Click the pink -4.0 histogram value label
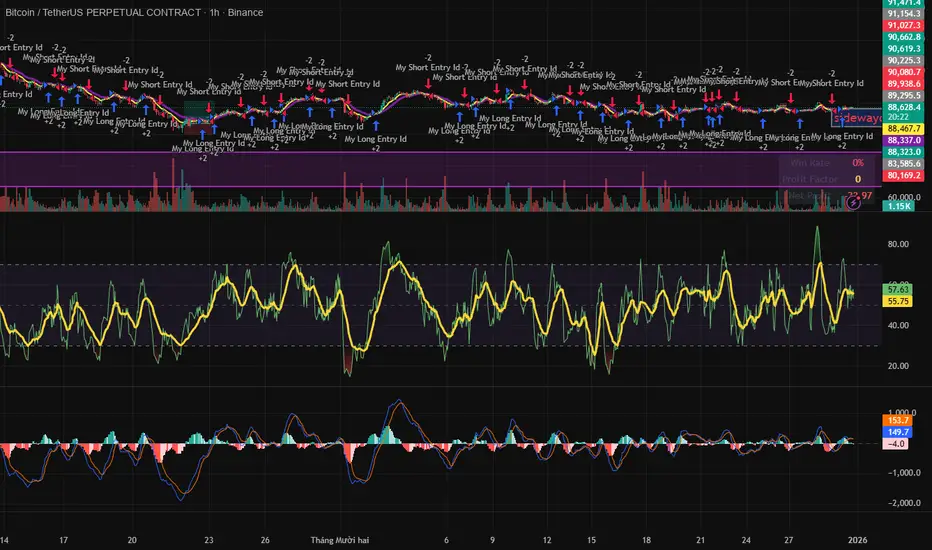 897,444
